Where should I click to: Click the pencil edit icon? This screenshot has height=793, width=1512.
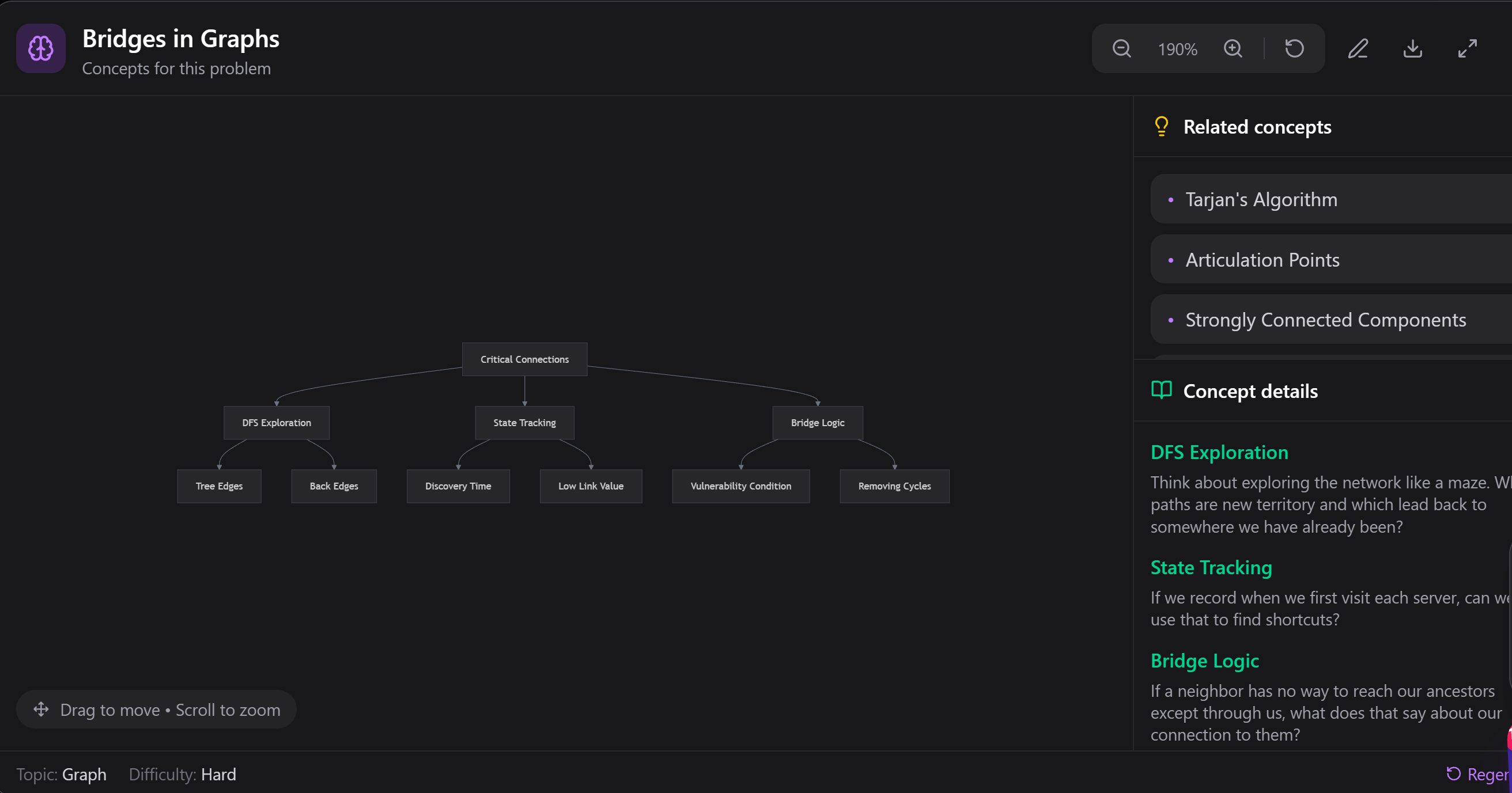pos(1358,49)
